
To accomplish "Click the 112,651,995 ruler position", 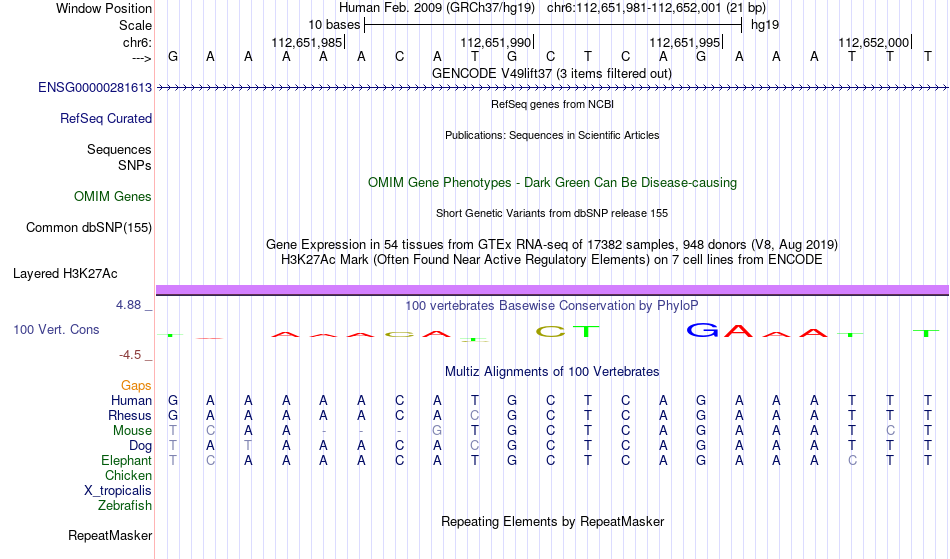I will point(685,42).
